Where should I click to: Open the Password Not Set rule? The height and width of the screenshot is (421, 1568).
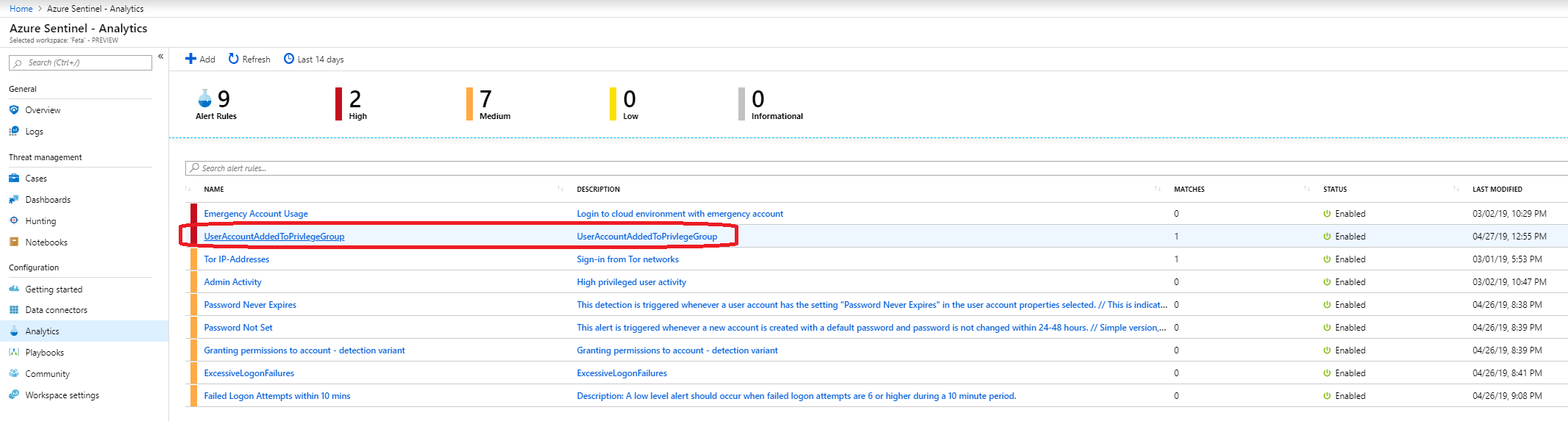[238, 328]
